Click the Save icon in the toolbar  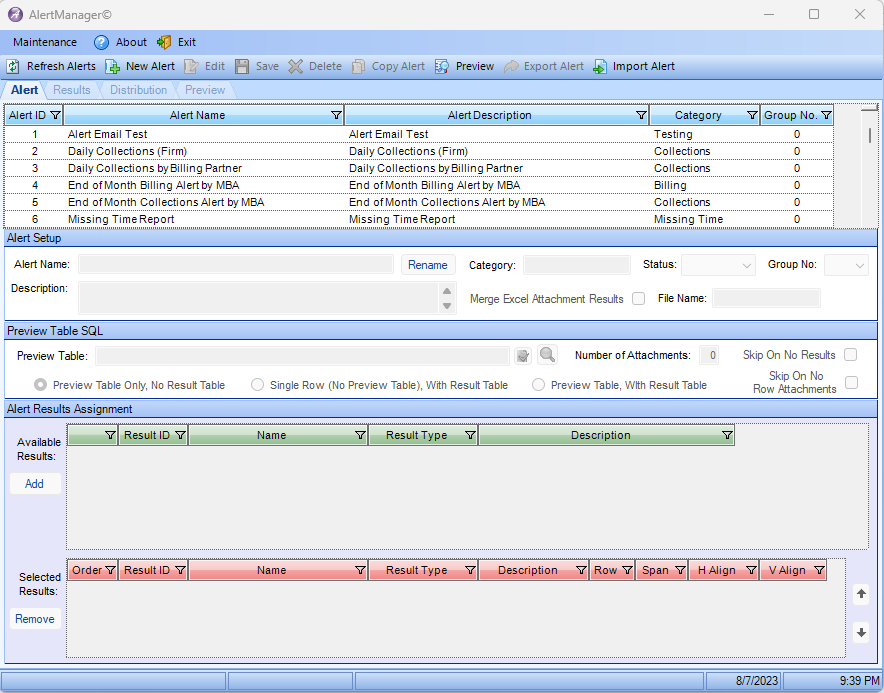point(240,66)
